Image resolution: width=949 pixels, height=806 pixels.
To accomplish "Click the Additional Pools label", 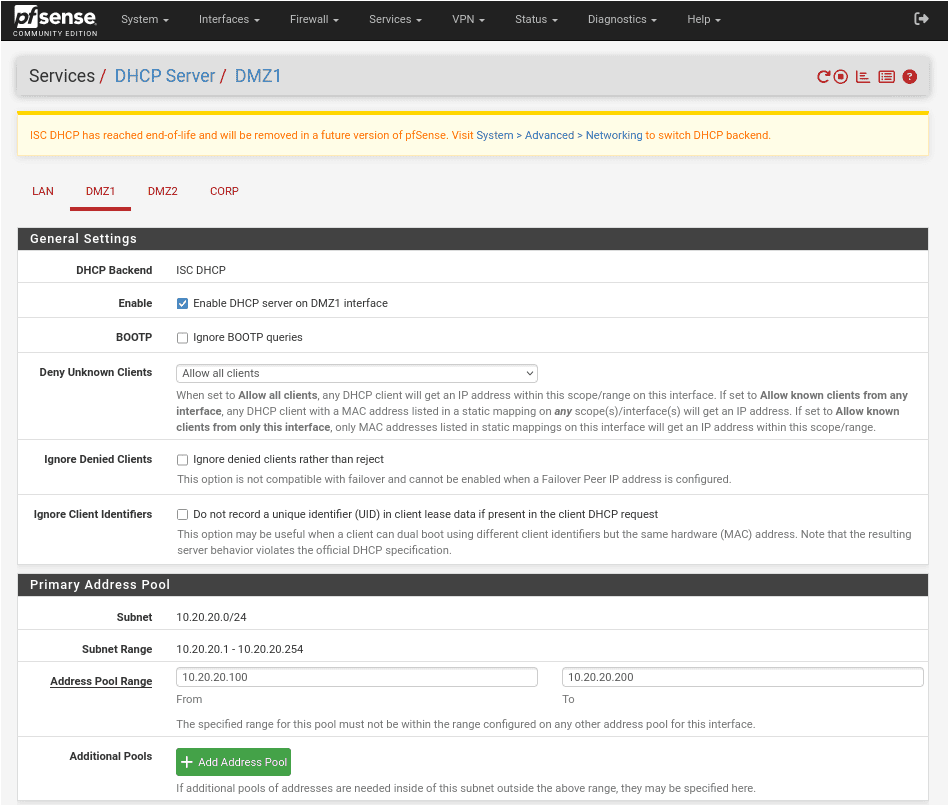I will (111, 756).
